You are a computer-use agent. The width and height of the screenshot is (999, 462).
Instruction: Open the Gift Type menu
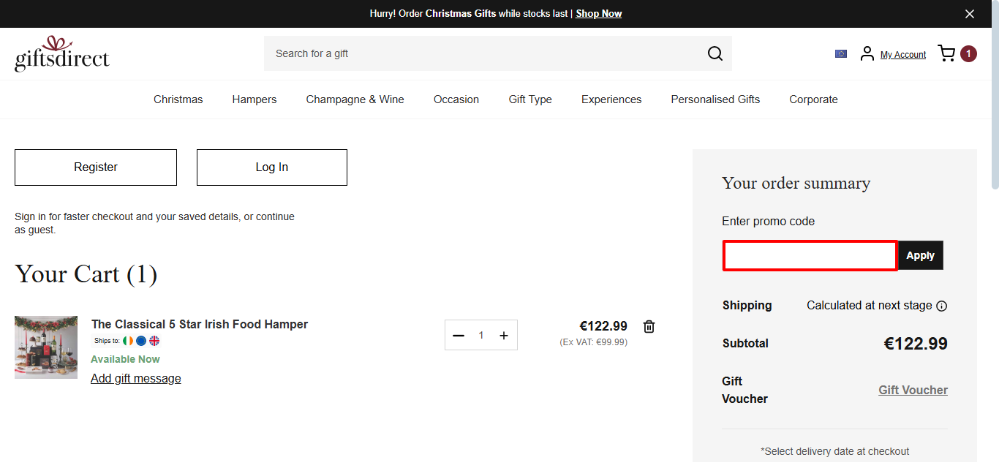(530, 99)
